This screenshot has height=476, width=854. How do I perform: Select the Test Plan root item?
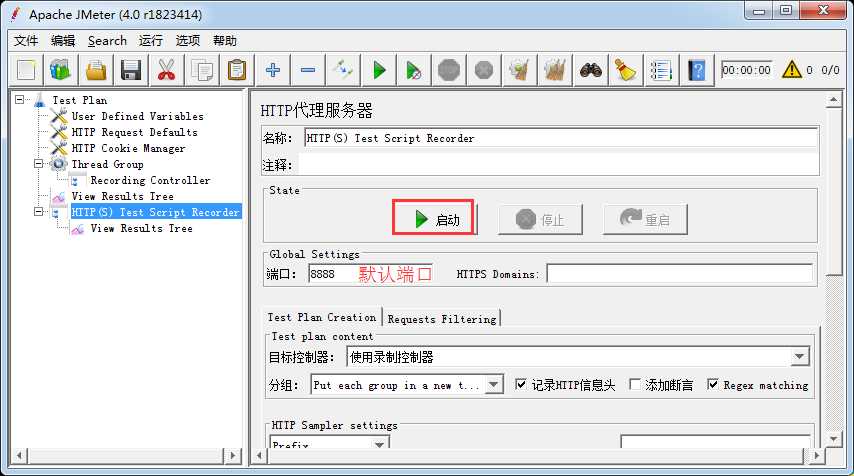tap(80, 100)
